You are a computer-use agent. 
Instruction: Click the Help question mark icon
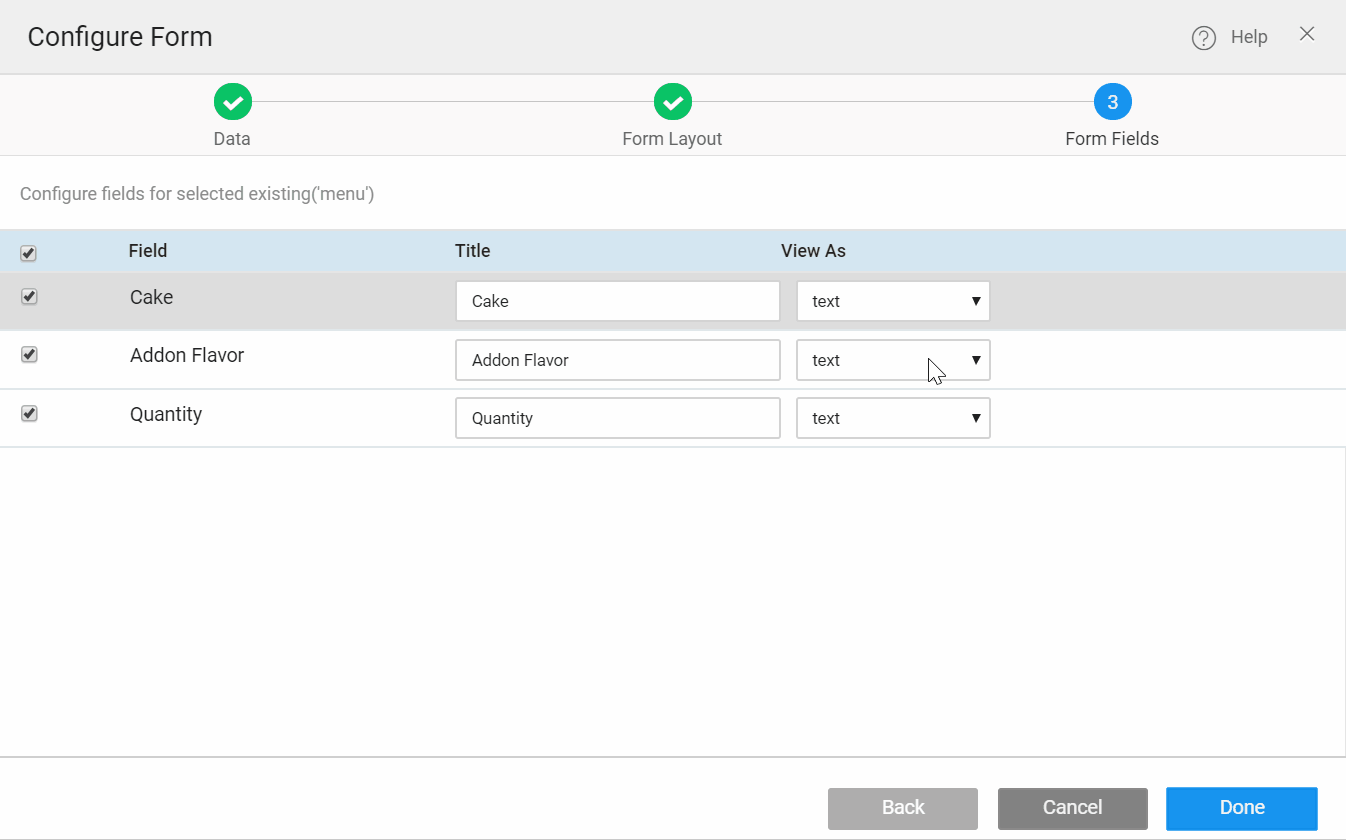pyautogui.click(x=1203, y=38)
